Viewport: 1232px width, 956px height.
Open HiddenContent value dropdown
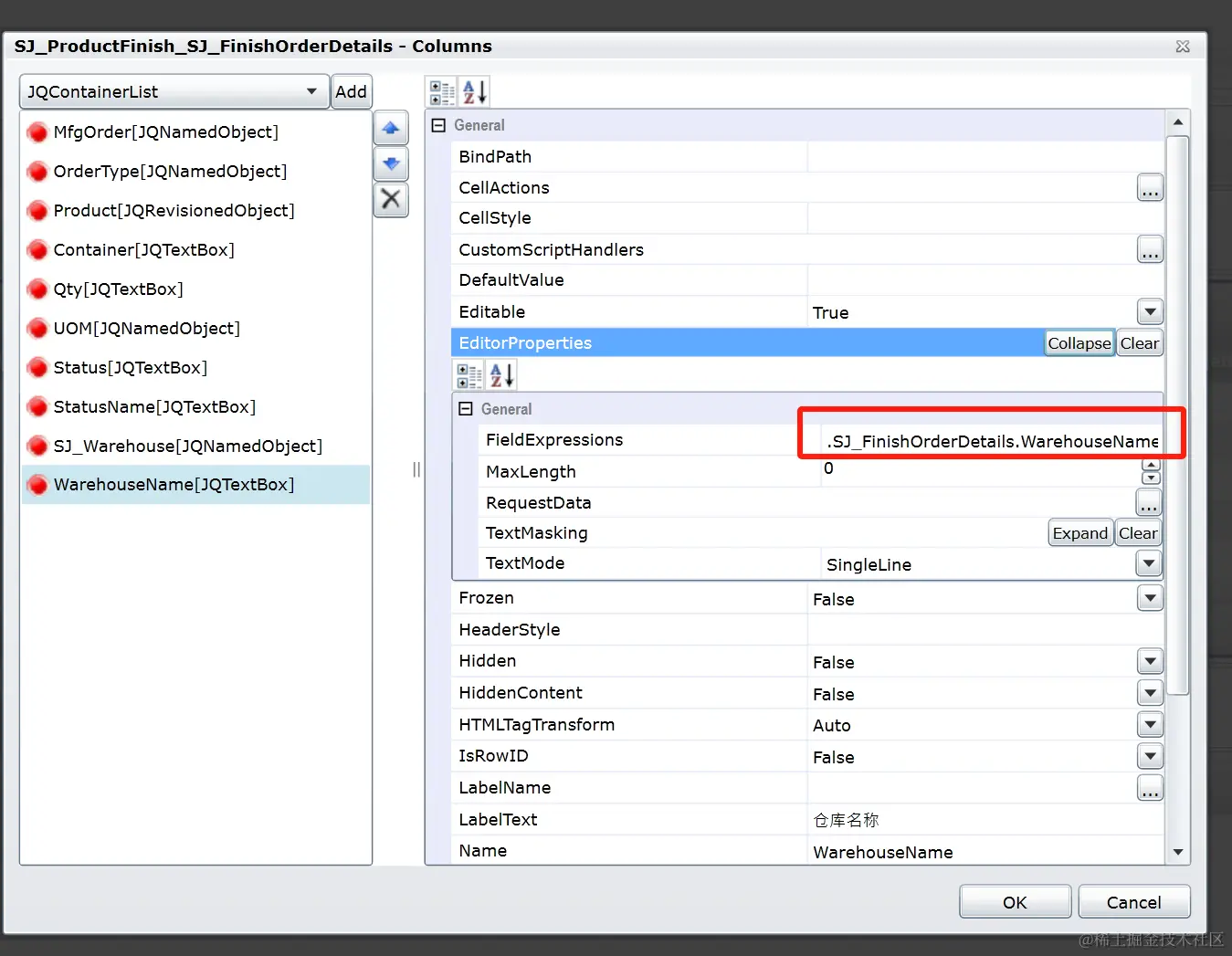point(1150,693)
